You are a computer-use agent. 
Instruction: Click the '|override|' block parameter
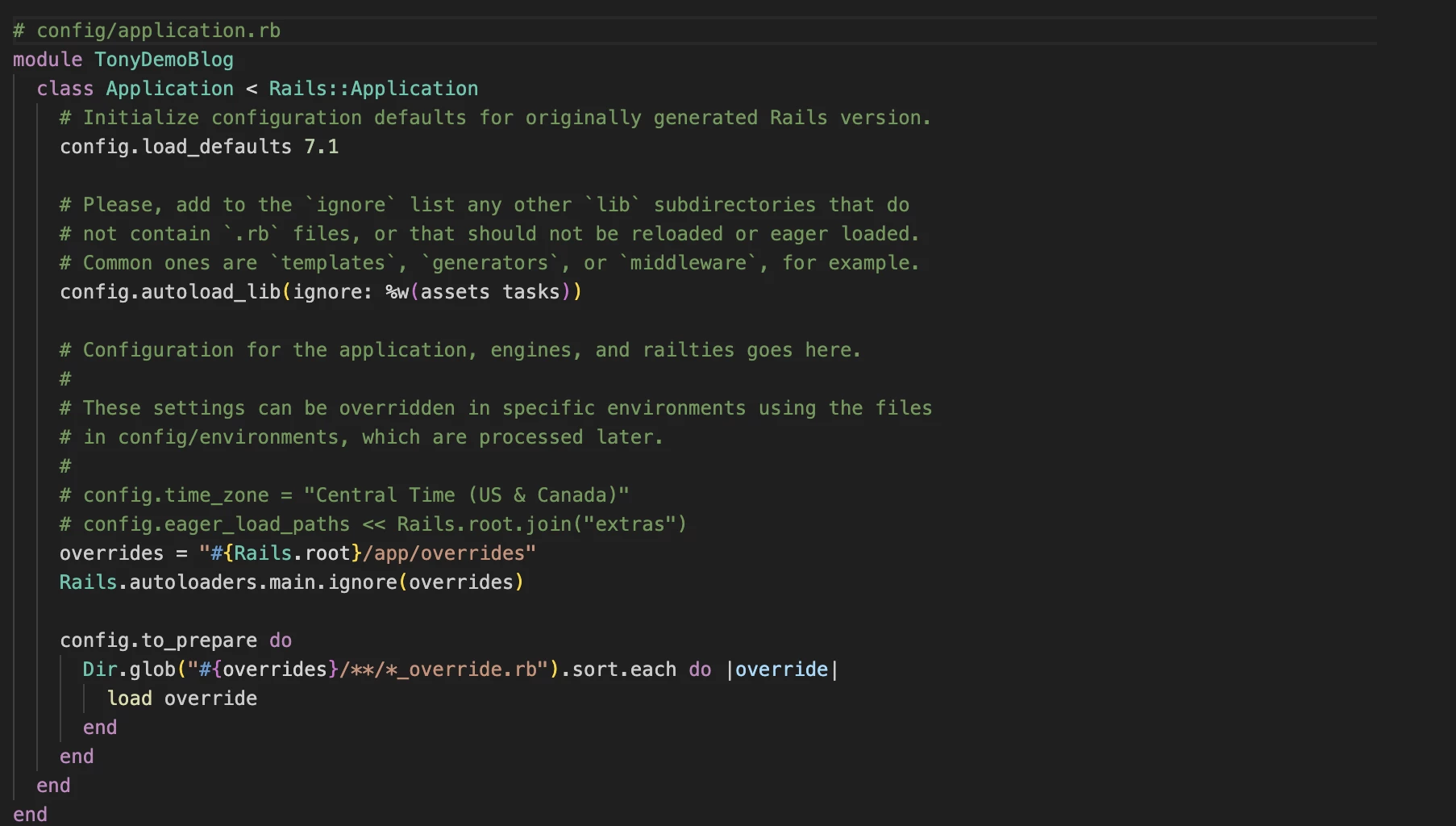(x=782, y=670)
